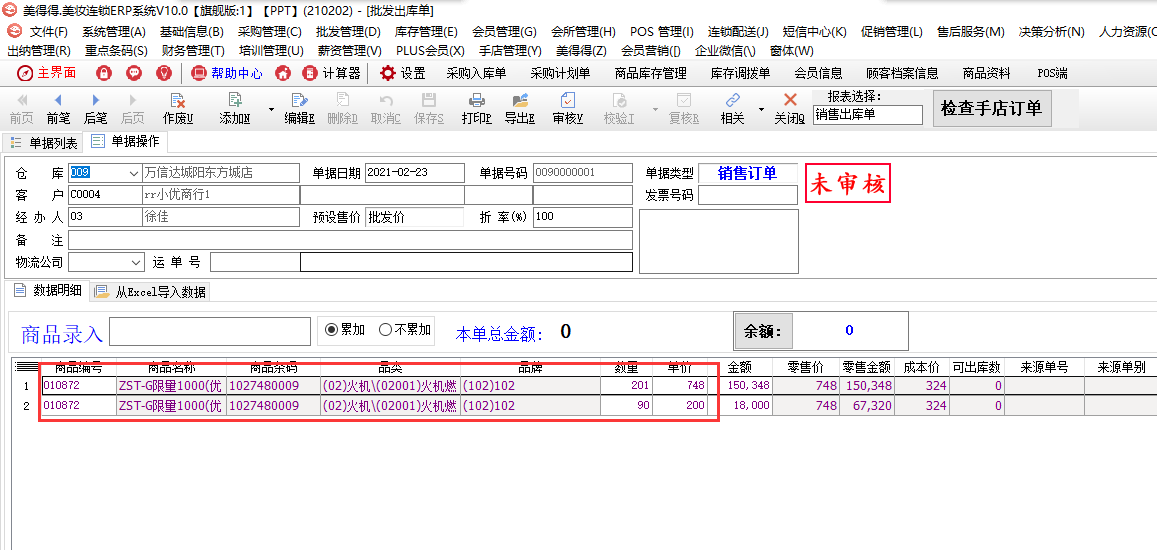
Task: Open 商品资料 shortcut
Action: 986,73
